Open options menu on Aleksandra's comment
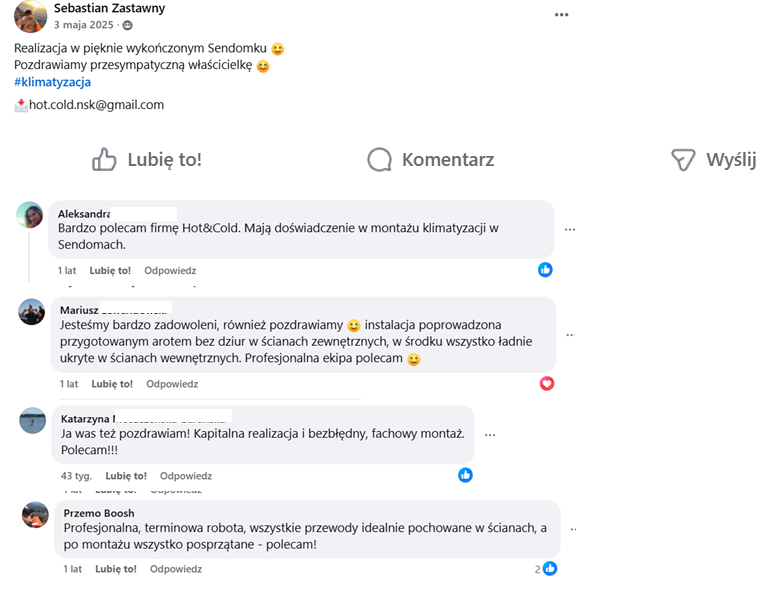Image resolution: width=774 pixels, height=600 pixels. (570, 229)
